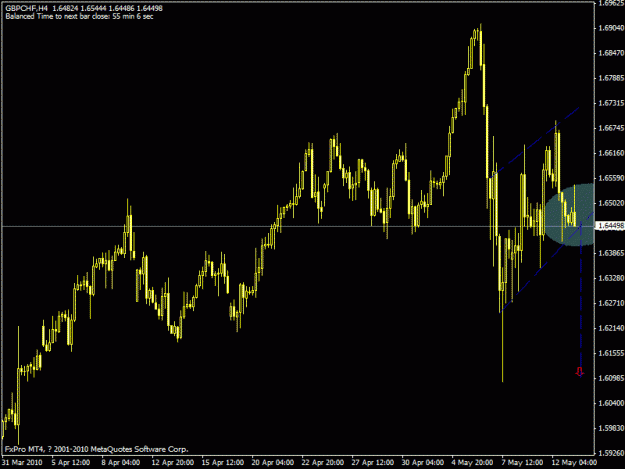
Task: Click the 4 May 20:00 date label
Action: 472,463
